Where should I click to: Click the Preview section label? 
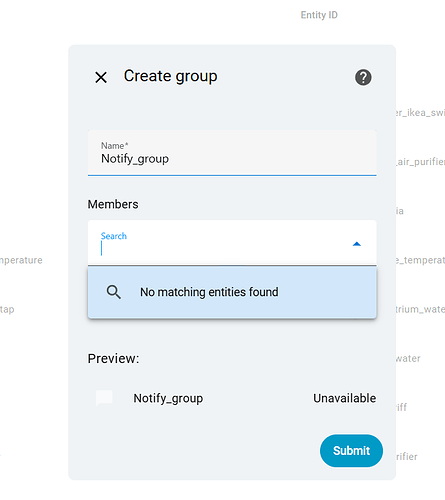[x=113, y=359]
